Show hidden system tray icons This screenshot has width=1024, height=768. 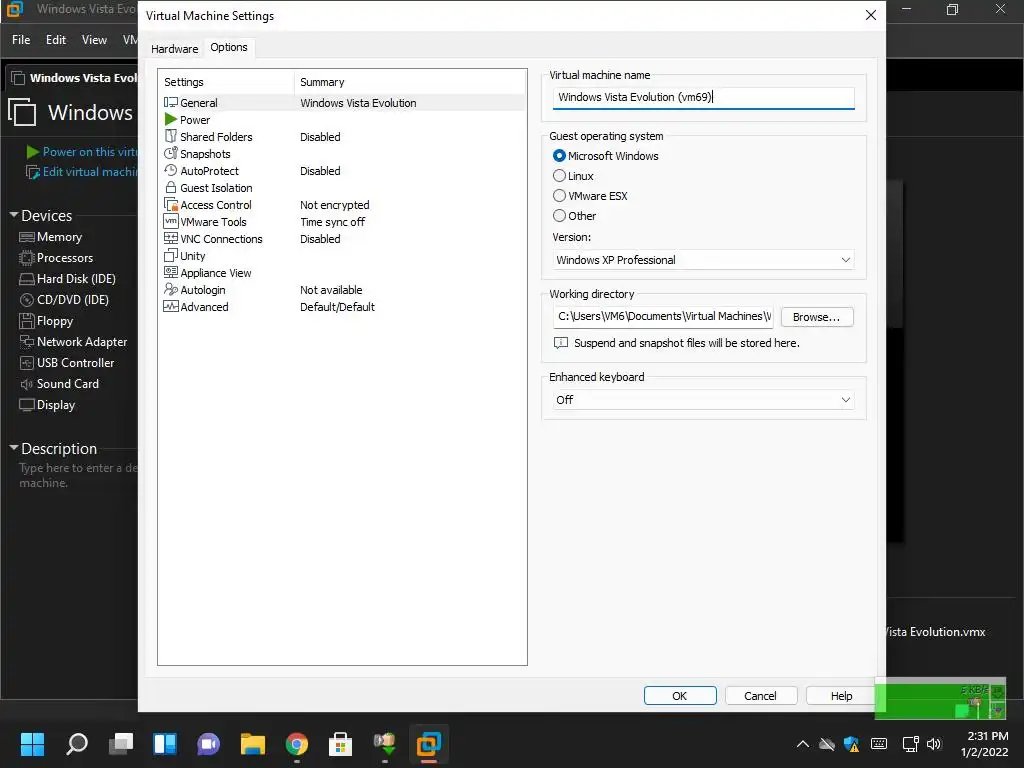(803, 744)
